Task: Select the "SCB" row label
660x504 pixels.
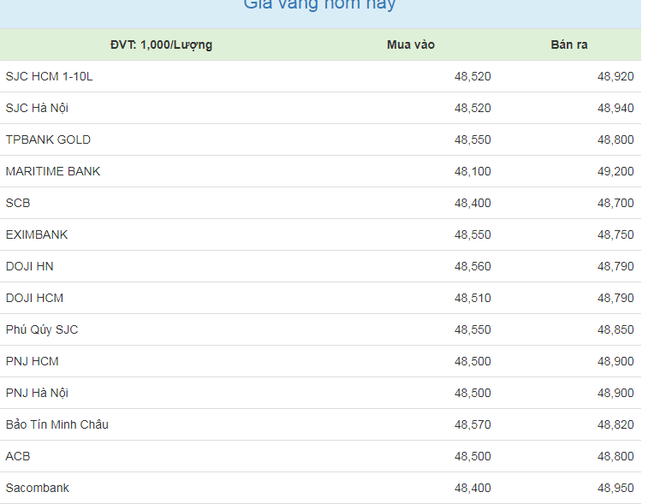Action: pos(18,203)
